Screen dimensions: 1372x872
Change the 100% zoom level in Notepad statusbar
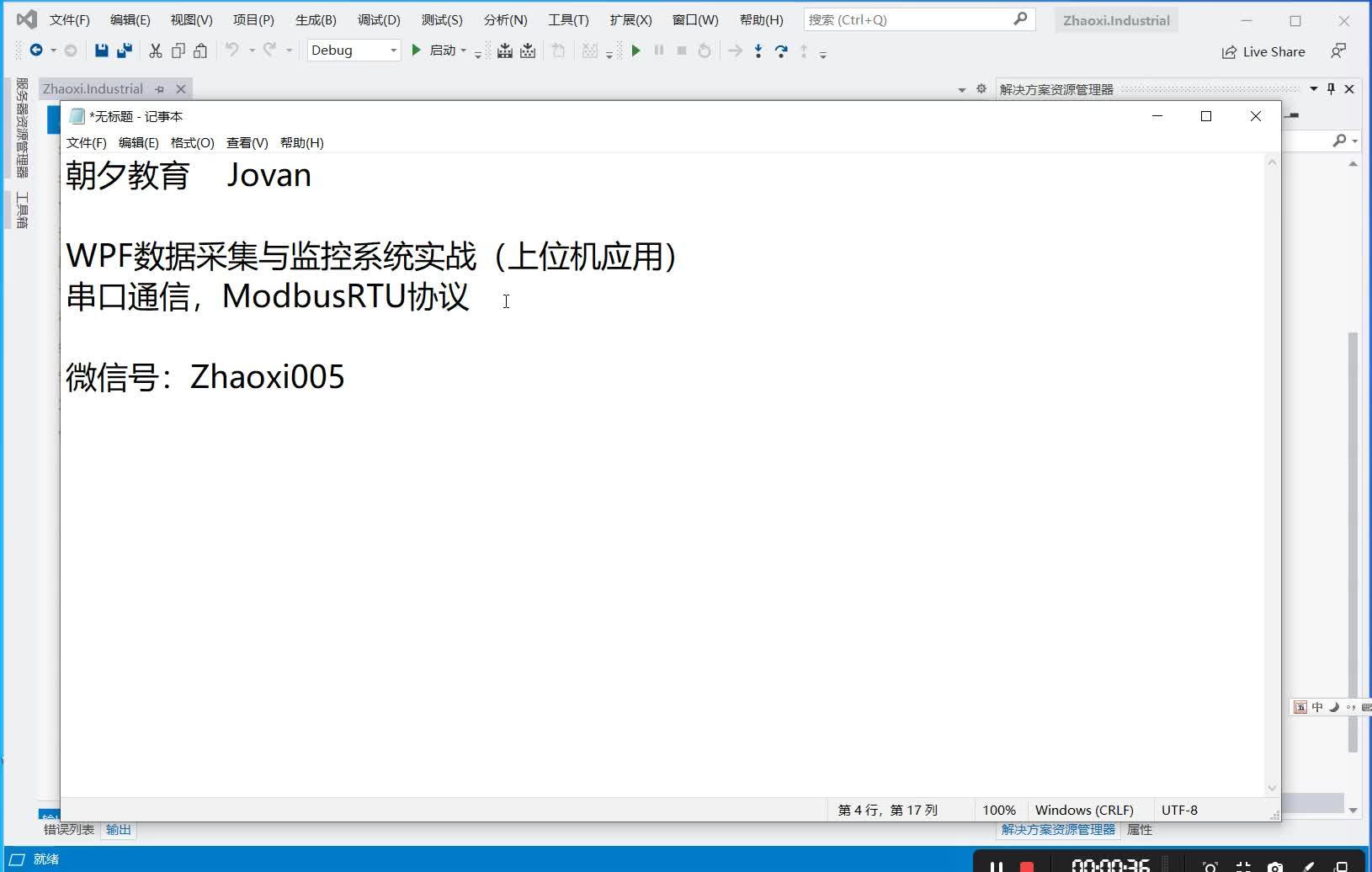(x=998, y=809)
